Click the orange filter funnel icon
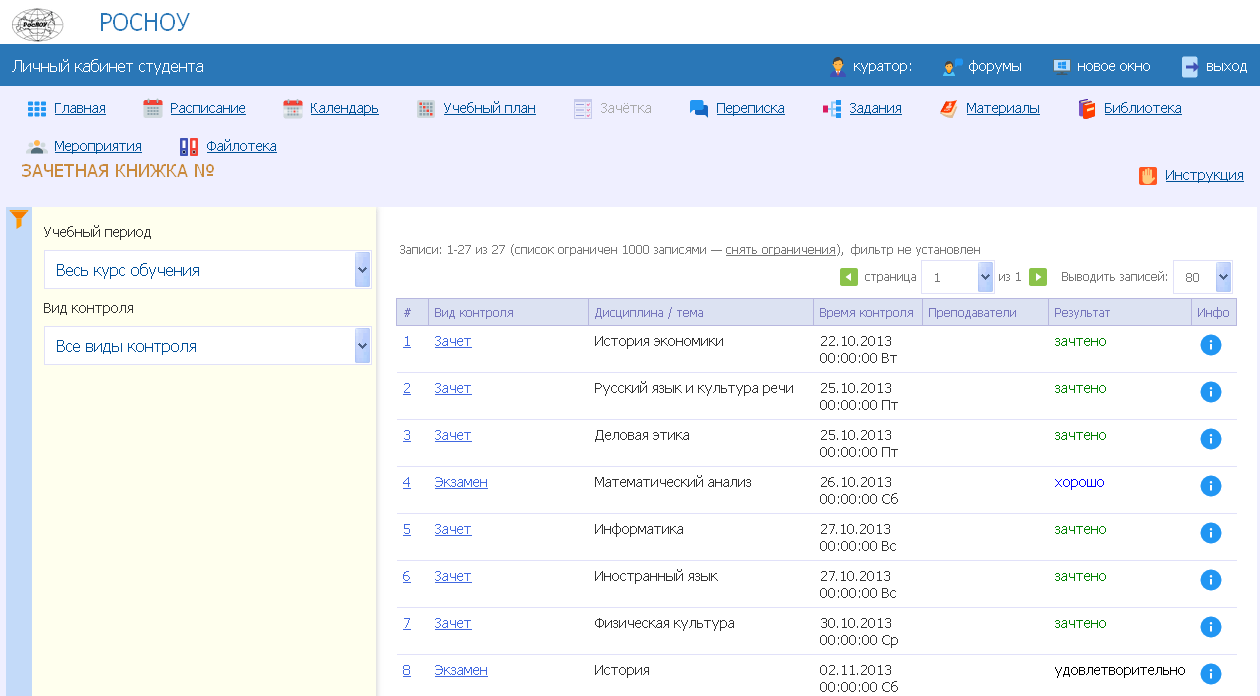 [x=18, y=219]
